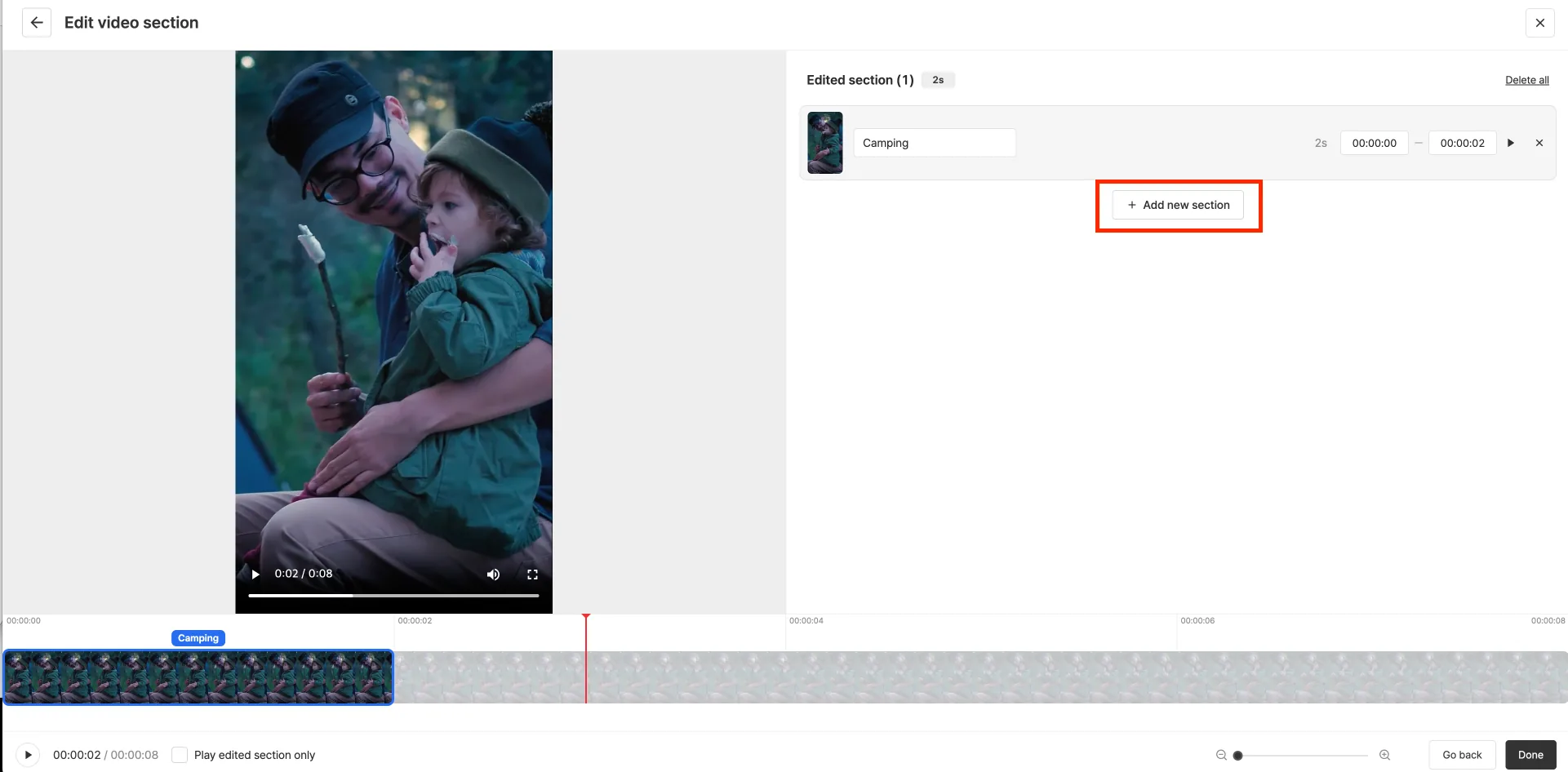This screenshot has height=772, width=1568.
Task: Zoom out the timeline with minus magnifier
Action: (x=1221, y=755)
